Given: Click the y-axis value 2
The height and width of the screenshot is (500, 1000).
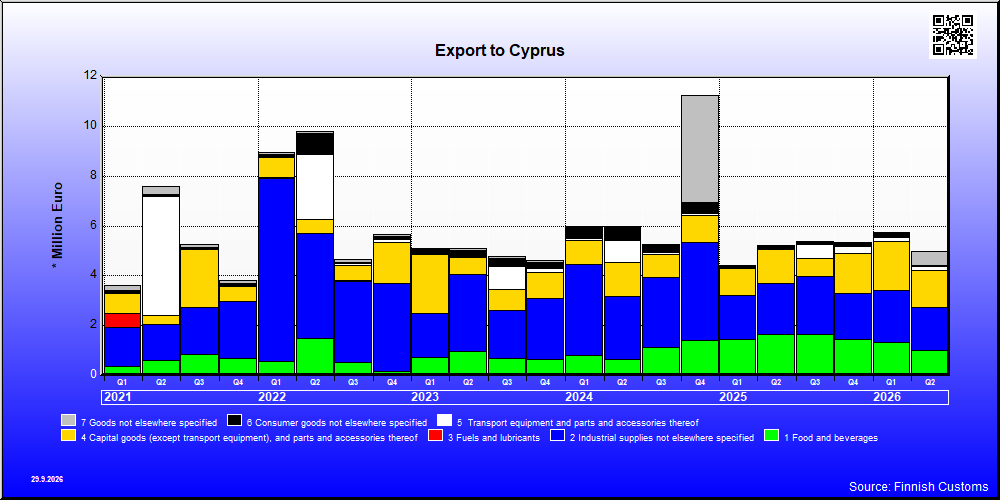Looking at the screenshot, I should coord(94,325).
